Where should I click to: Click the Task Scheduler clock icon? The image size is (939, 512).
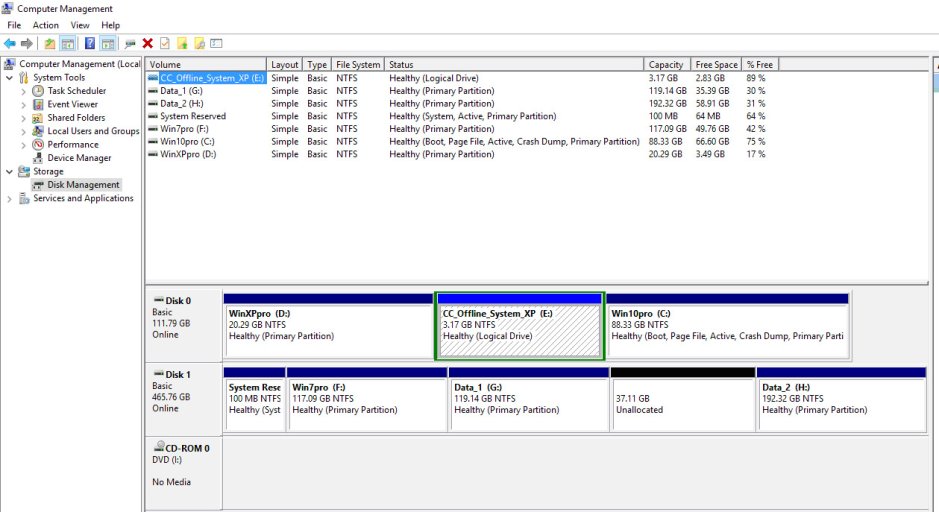pos(38,90)
